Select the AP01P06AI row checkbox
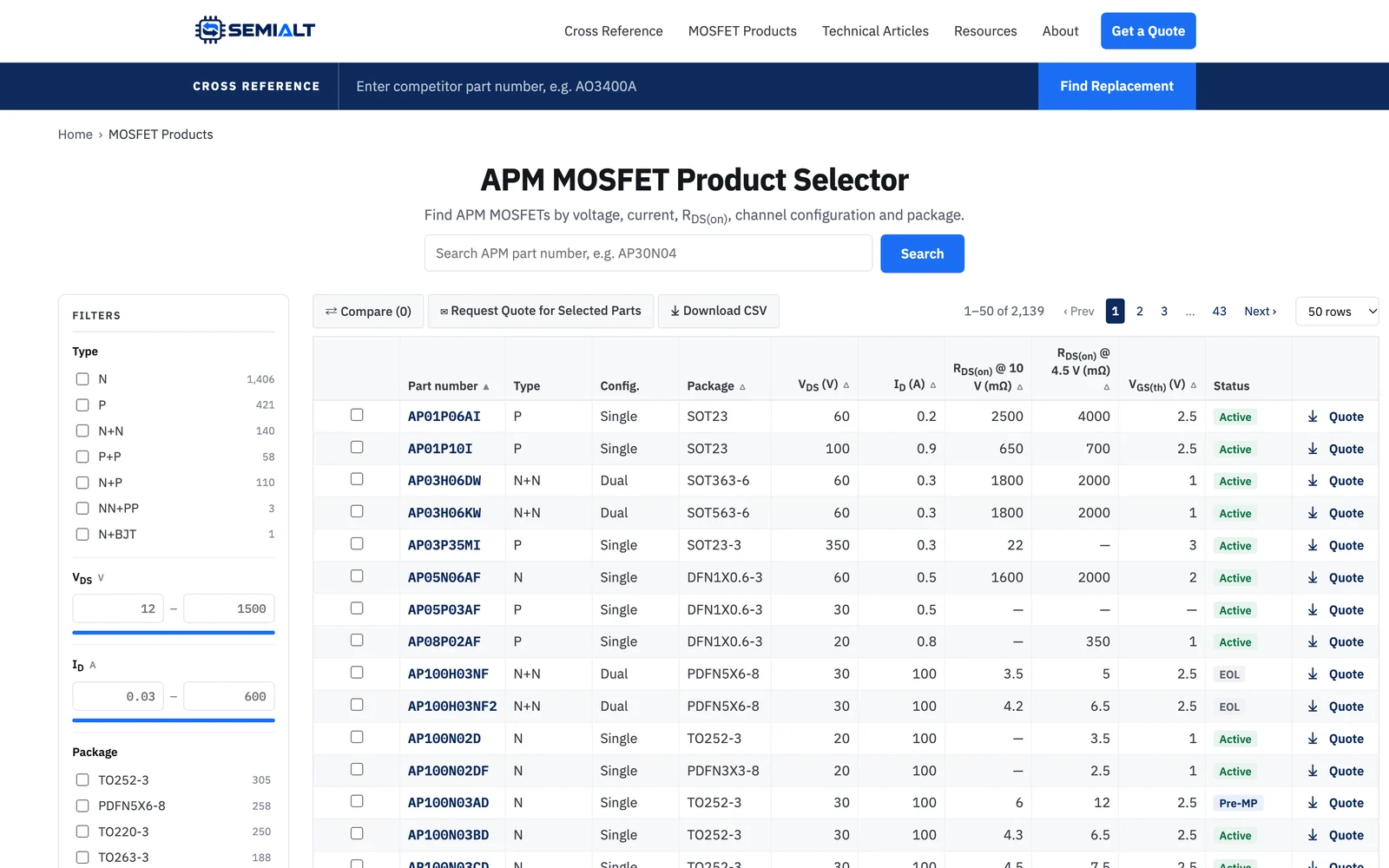Screen dimensions: 1389x868 357,415
